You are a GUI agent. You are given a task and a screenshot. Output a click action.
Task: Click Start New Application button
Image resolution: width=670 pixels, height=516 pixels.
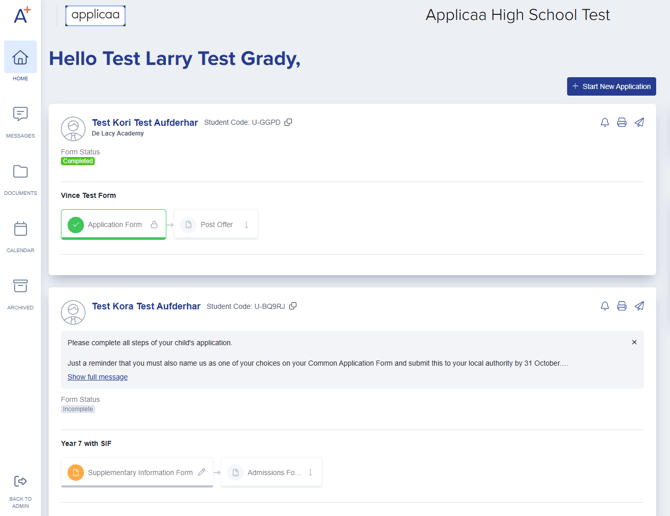coord(611,87)
